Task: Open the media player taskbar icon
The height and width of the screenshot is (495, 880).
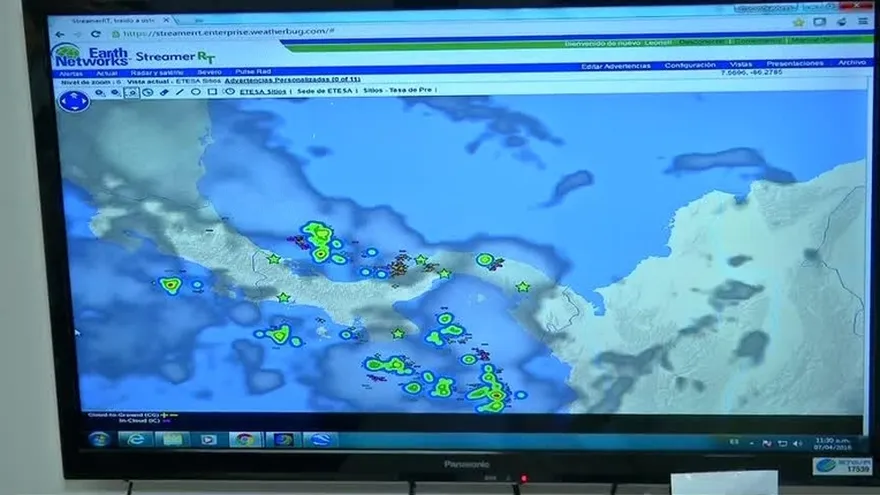Action: (x=208, y=439)
